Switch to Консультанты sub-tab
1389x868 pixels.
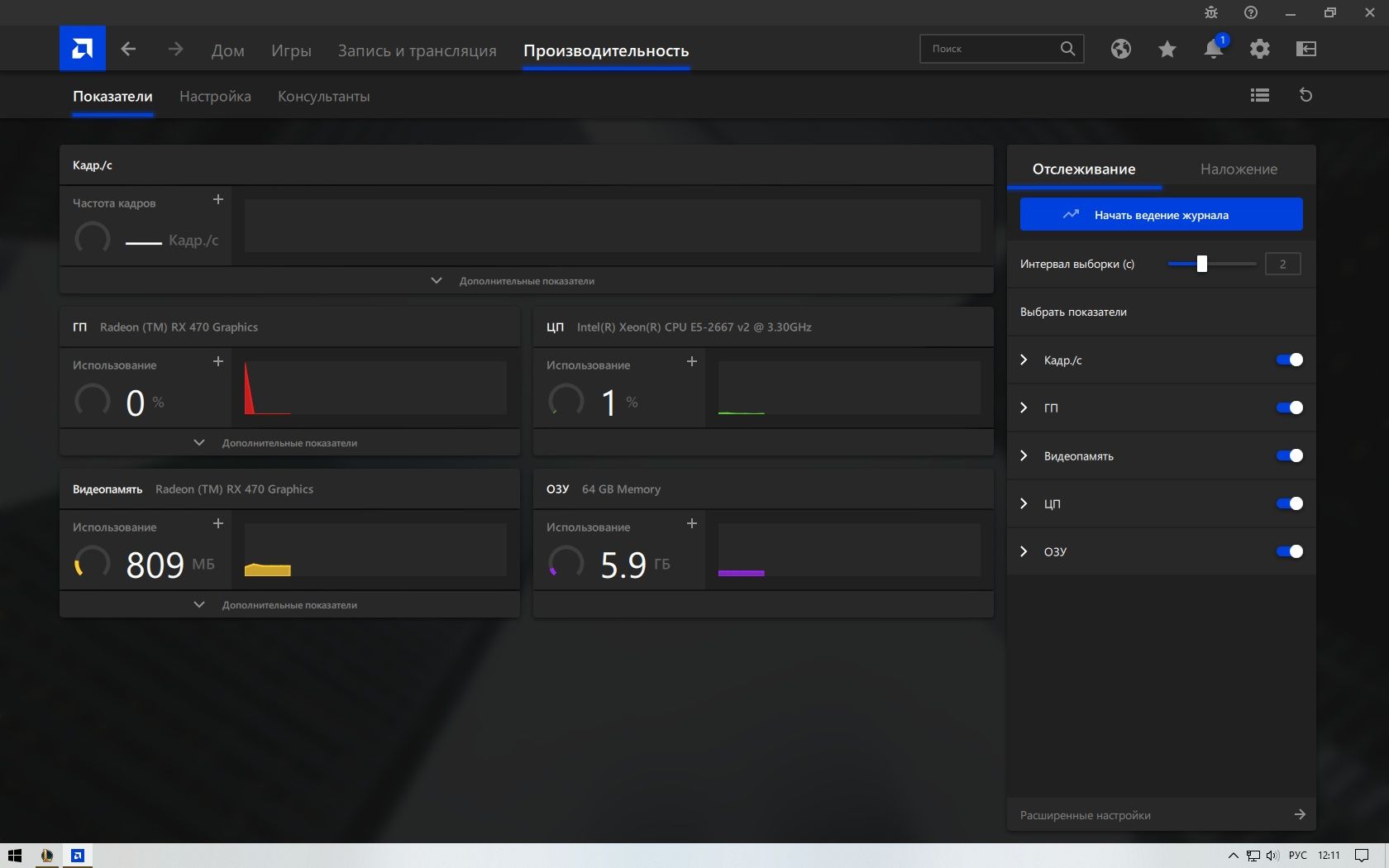pyautogui.click(x=323, y=96)
